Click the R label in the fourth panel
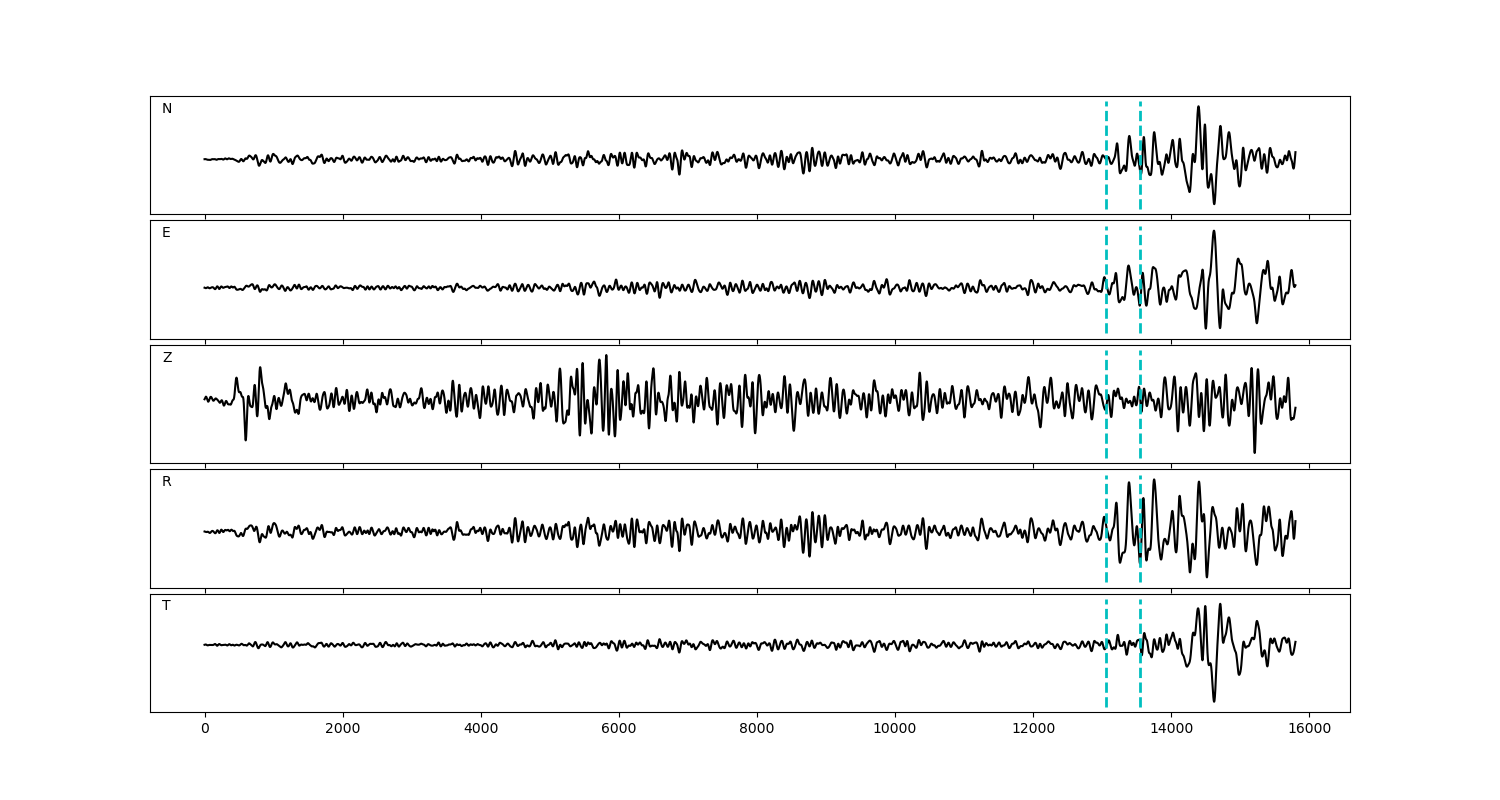Screen dimensions: 1500x800 (166, 482)
